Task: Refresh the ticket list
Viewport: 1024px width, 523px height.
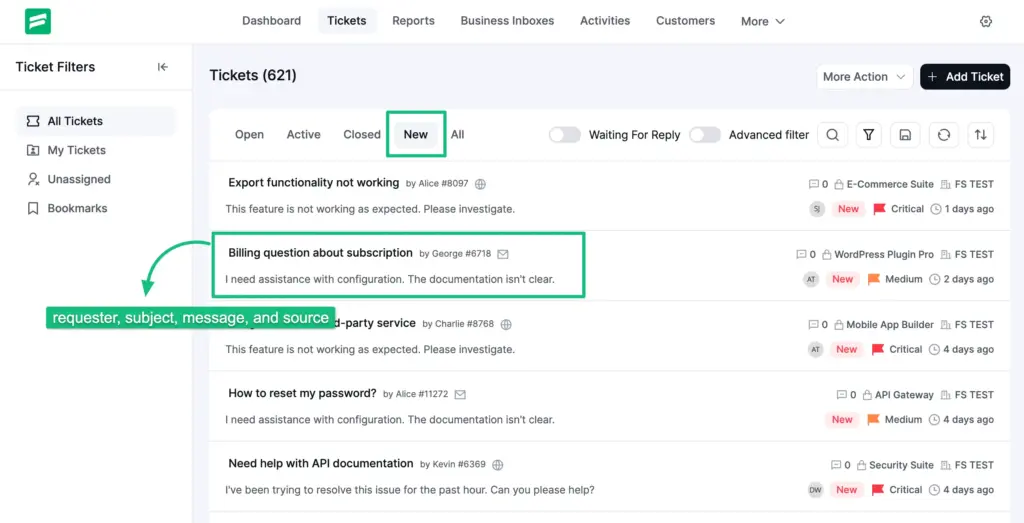Action: tap(944, 135)
